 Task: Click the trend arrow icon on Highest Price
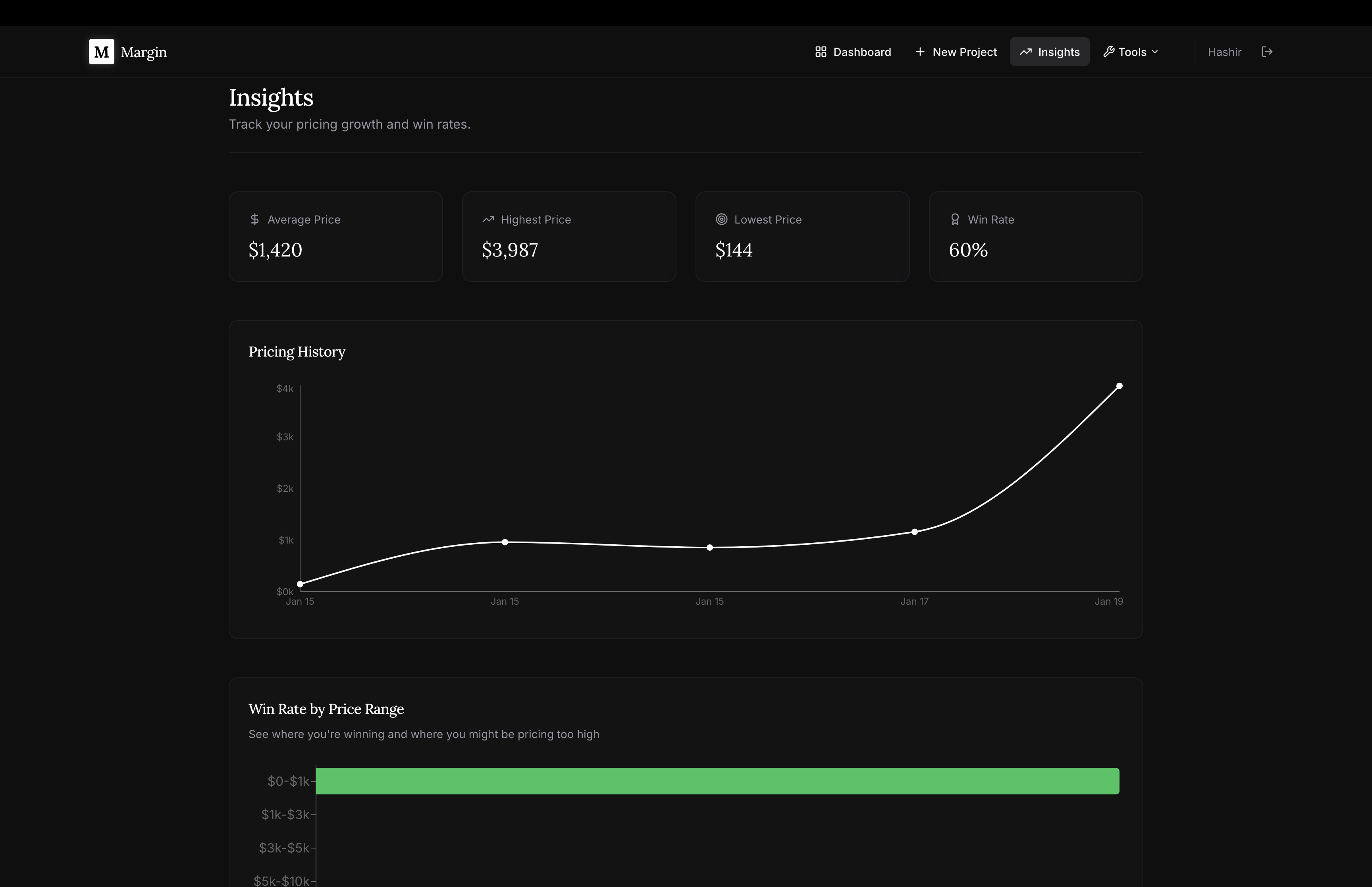[488, 220]
